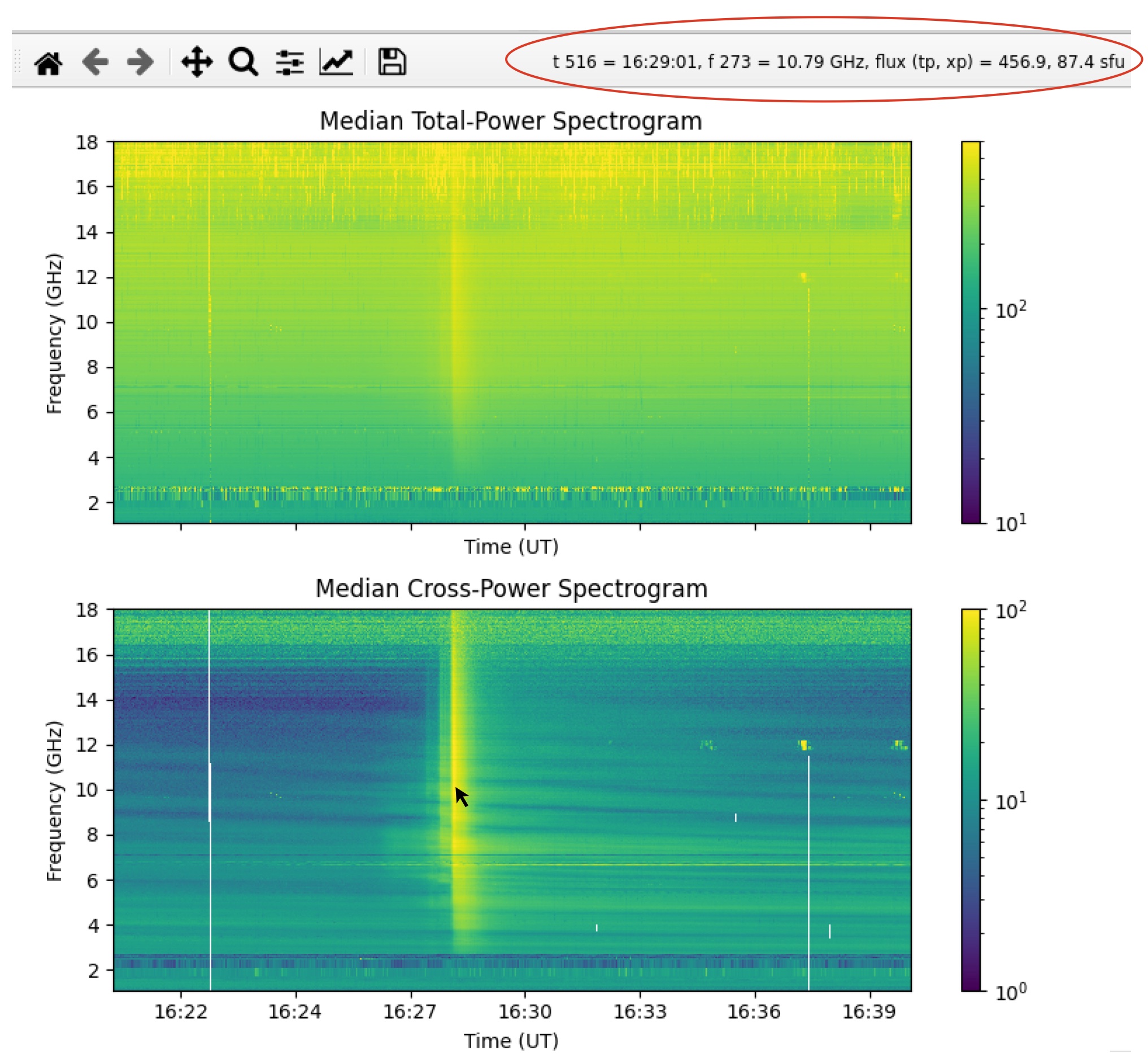This screenshot has width=1148, height=1059.
Task: Click the 16:30 time tick label
Action: tap(525, 1012)
